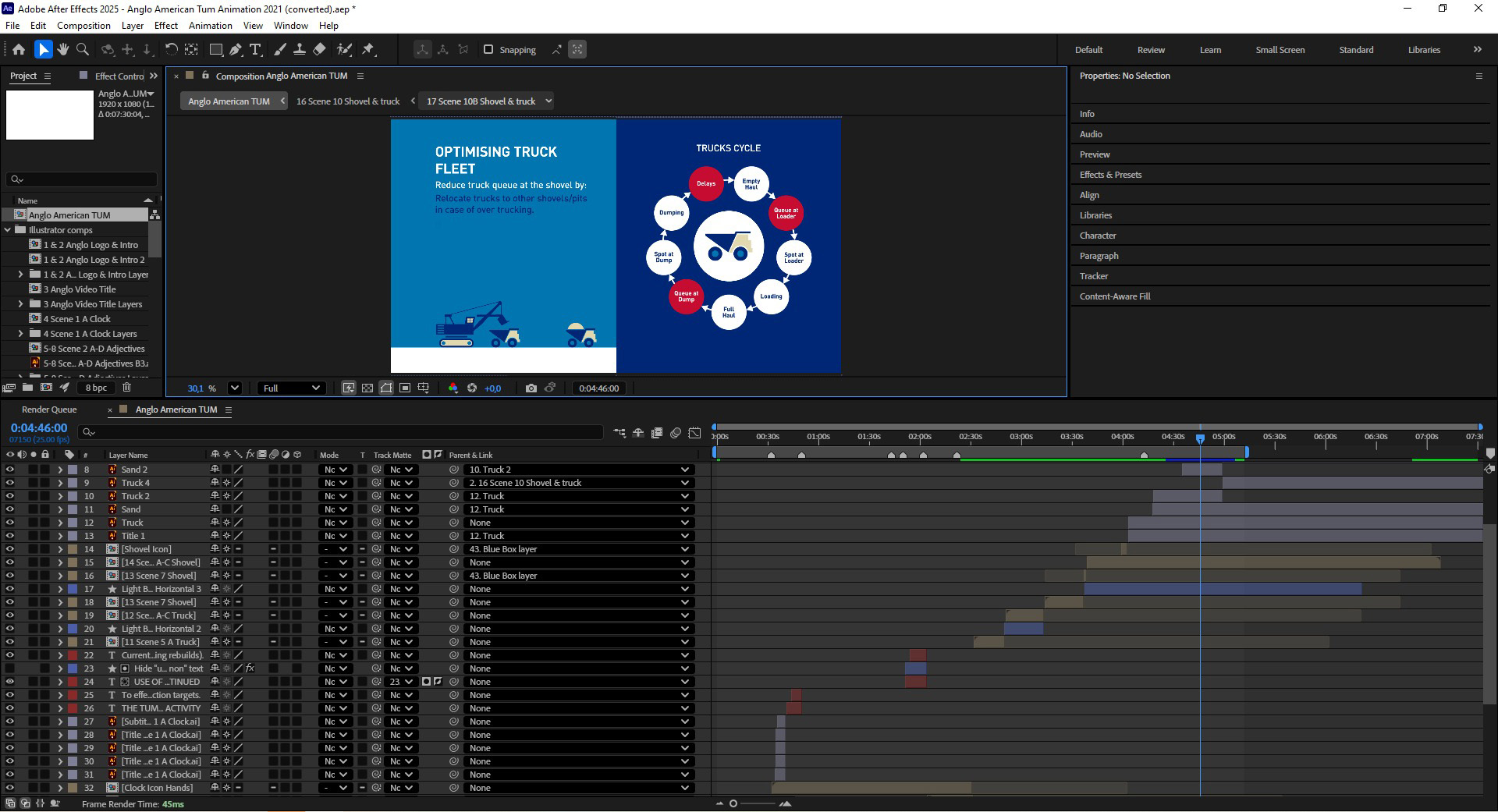This screenshot has width=1498, height=812.
Task: Open parent dropdown for Truck 4 layer
Action: point(577,483)
